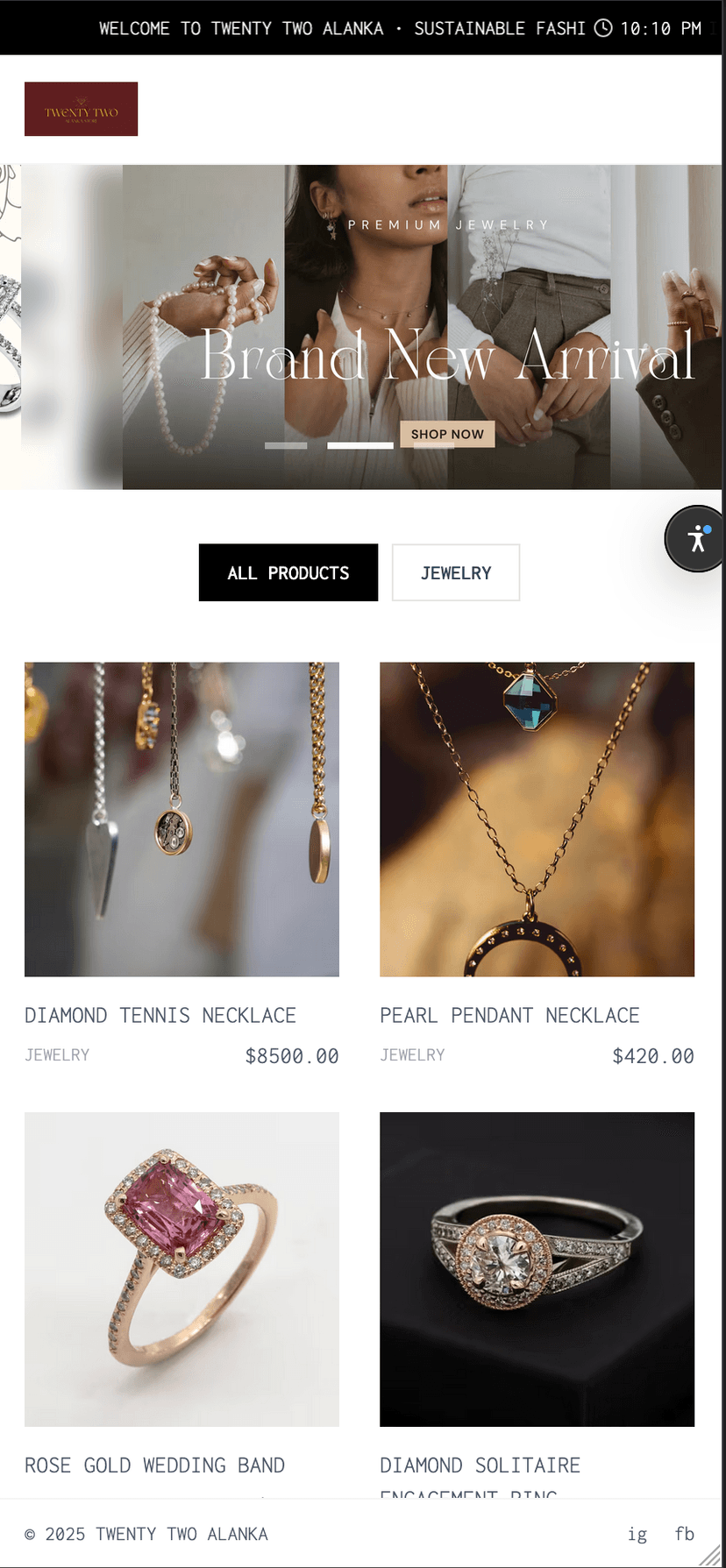This screenshot has height=1568, width=726.
Task: Select the All Products filter tab
Action: point(288,572)
